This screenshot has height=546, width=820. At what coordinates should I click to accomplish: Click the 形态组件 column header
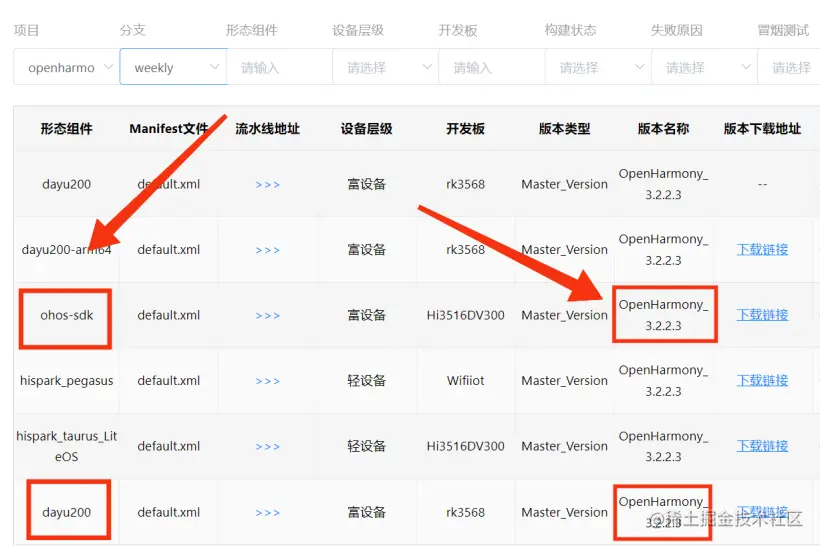66,129
